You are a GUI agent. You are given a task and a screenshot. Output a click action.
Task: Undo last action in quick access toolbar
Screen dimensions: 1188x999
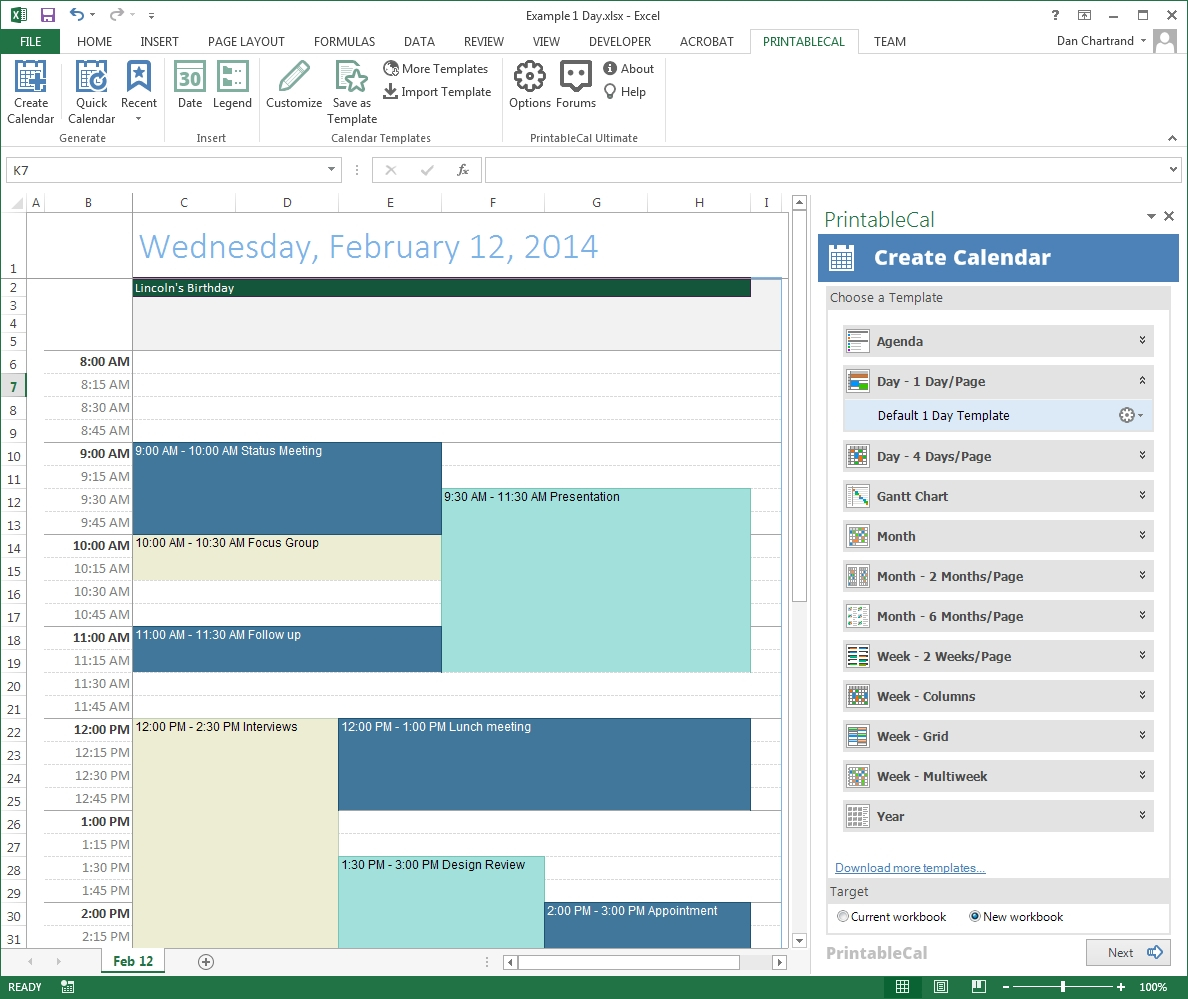click(x=77, y=14)
